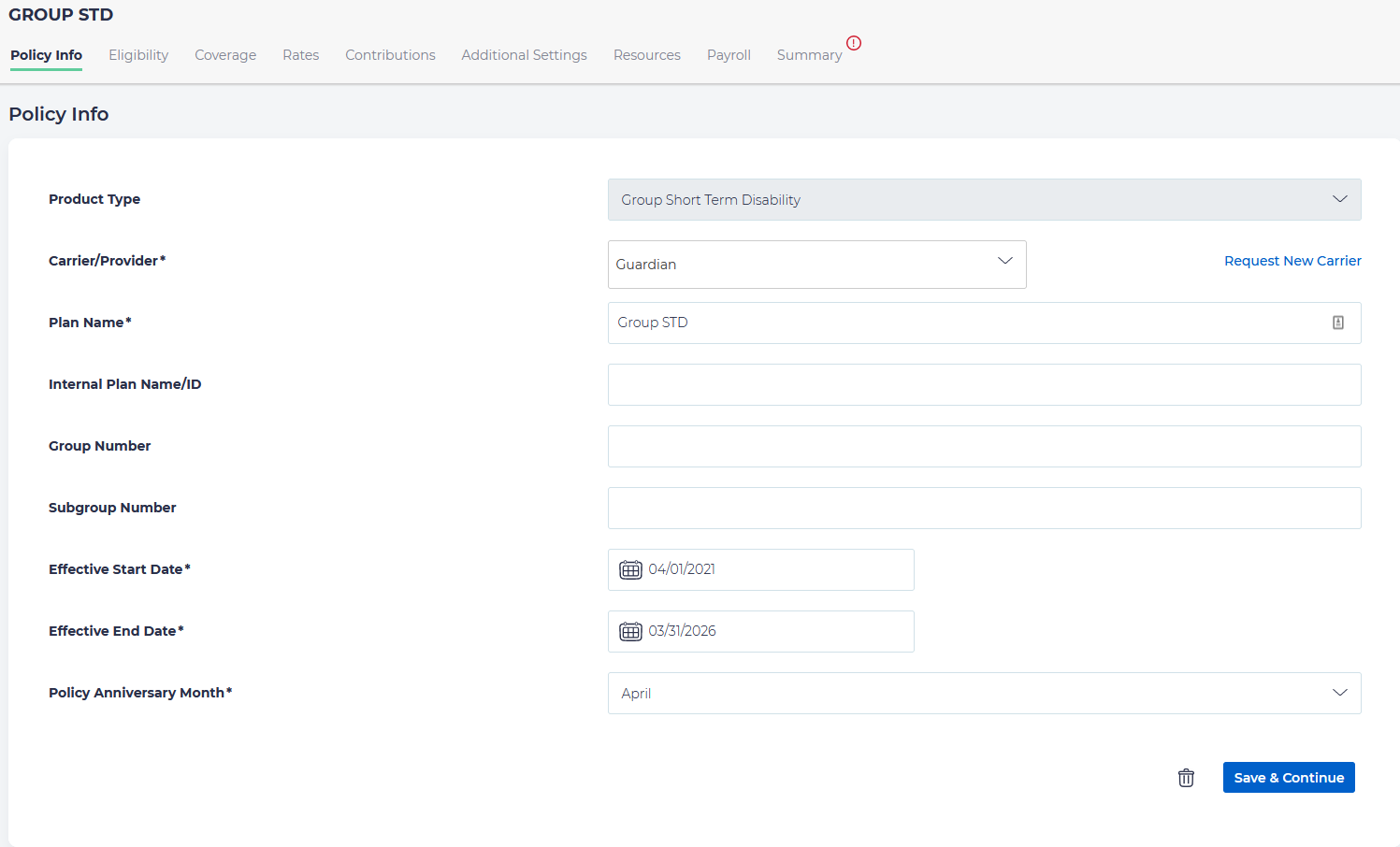The image size is (1400, 847).
Task: Click the Internal Plan Name/ID field
Action: click(x=984, y=384)
